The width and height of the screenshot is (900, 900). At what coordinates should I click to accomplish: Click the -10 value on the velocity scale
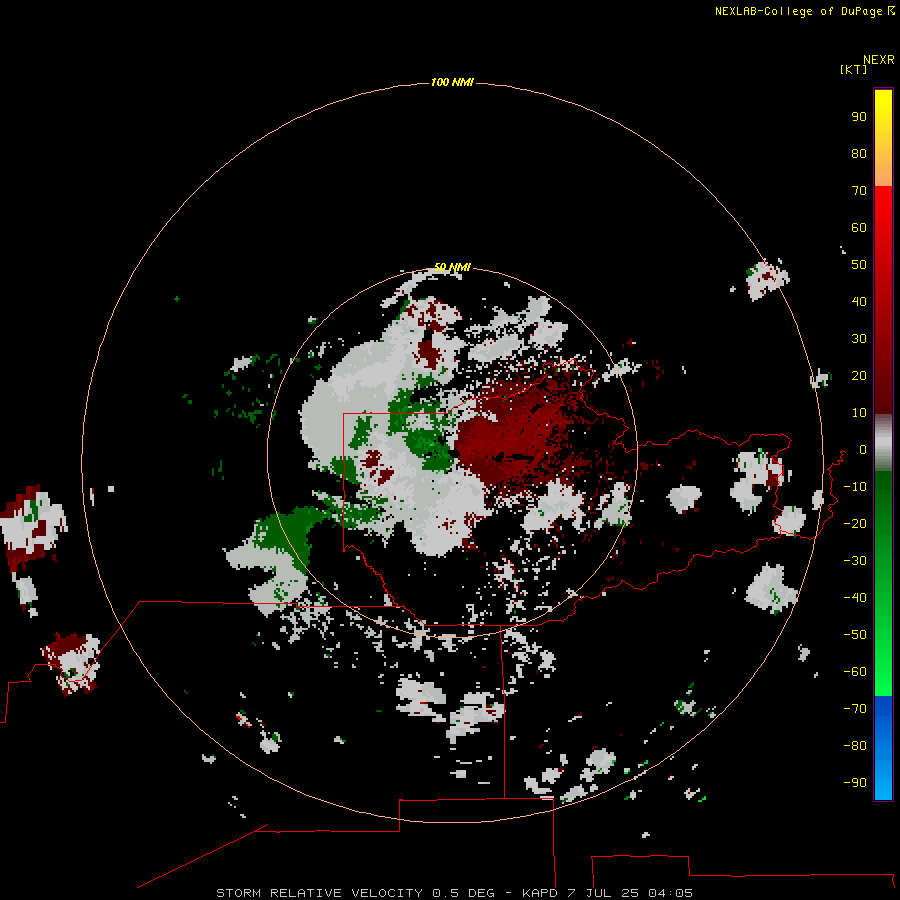point(855,487)
